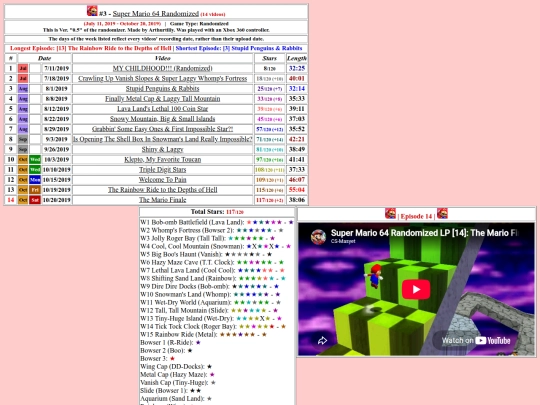The height and width of the screenshot is (405, 540).
Task: Click the 8/29/2019 date cell
Action: [x=57, y=129]
